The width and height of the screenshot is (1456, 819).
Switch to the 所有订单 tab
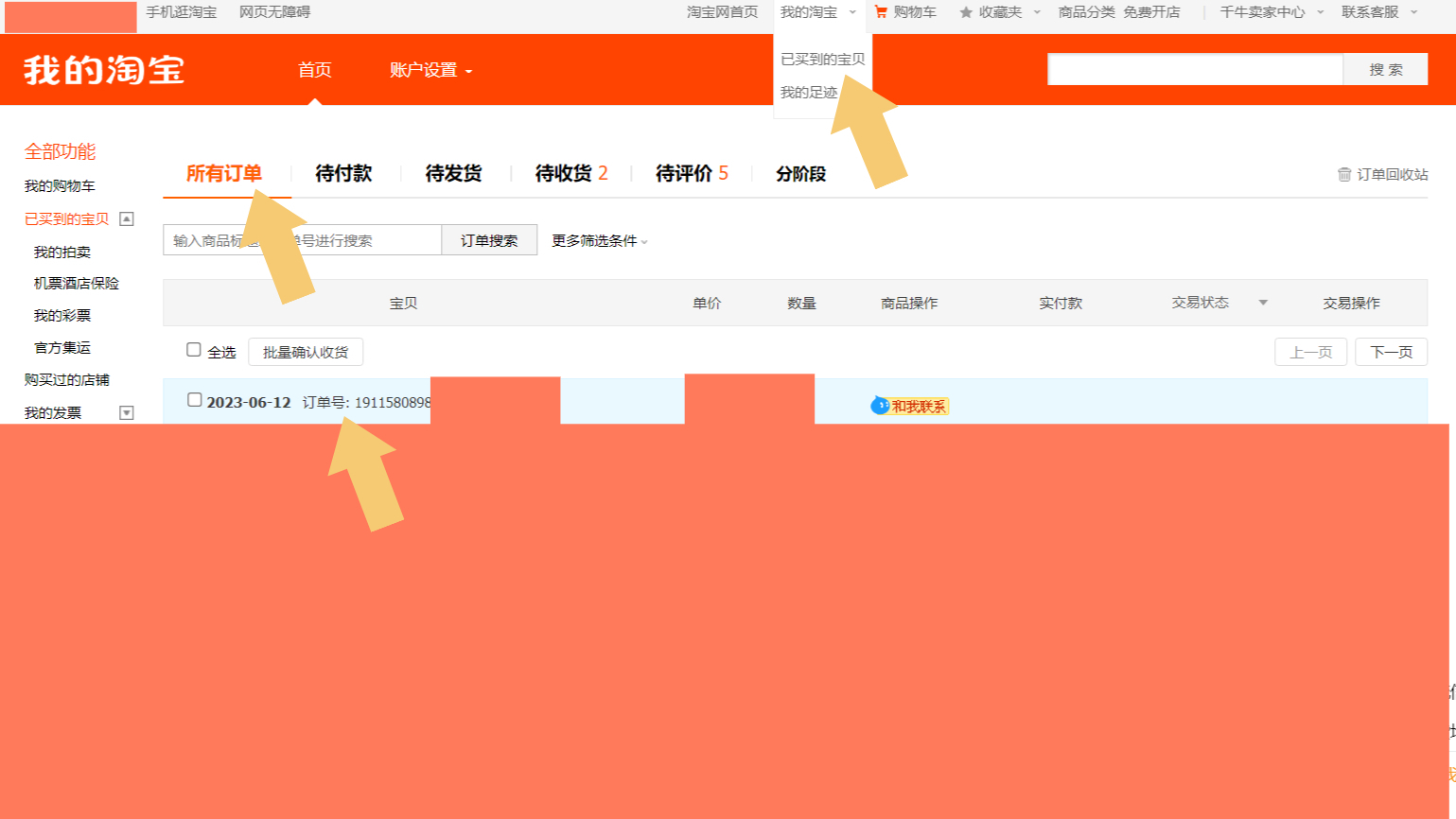coord(224,173)
